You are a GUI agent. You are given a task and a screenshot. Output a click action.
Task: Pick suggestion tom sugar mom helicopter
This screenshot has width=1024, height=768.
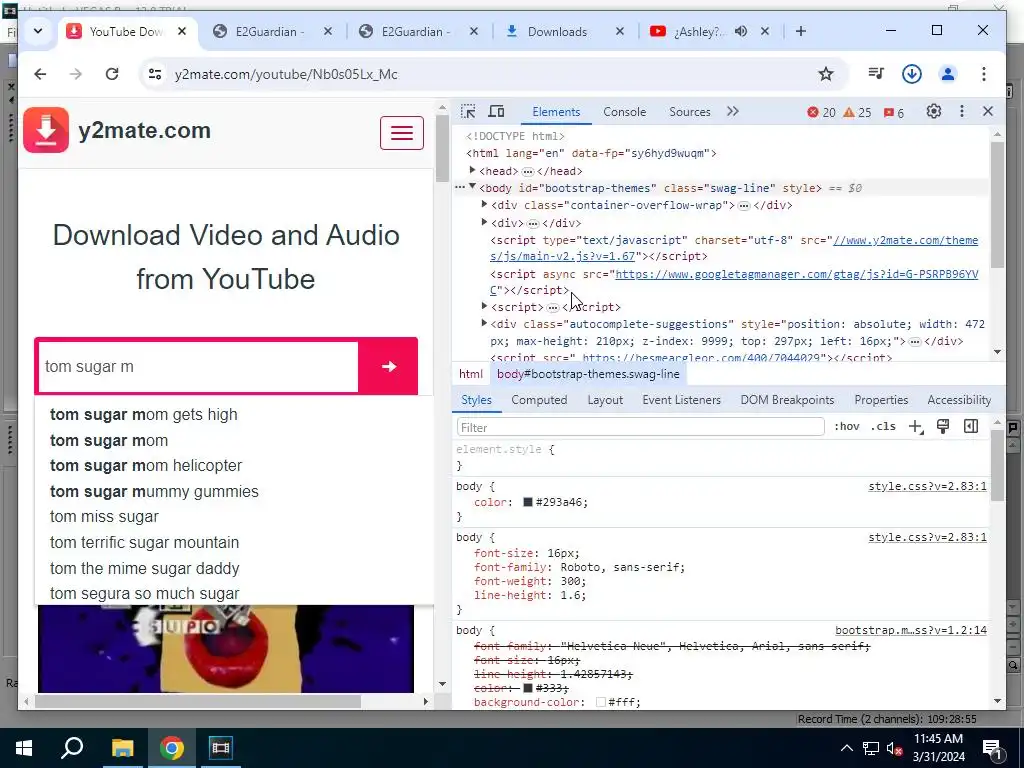click(146, 466)
